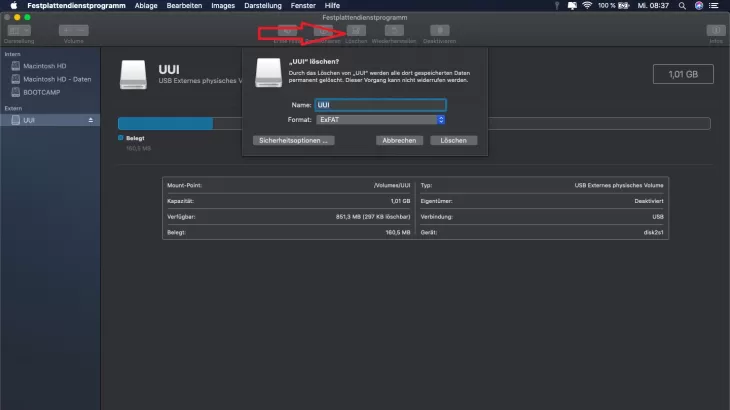730x410 pixels.
Task: Click the Name text field containing UUI
Action: pos(380,104)
